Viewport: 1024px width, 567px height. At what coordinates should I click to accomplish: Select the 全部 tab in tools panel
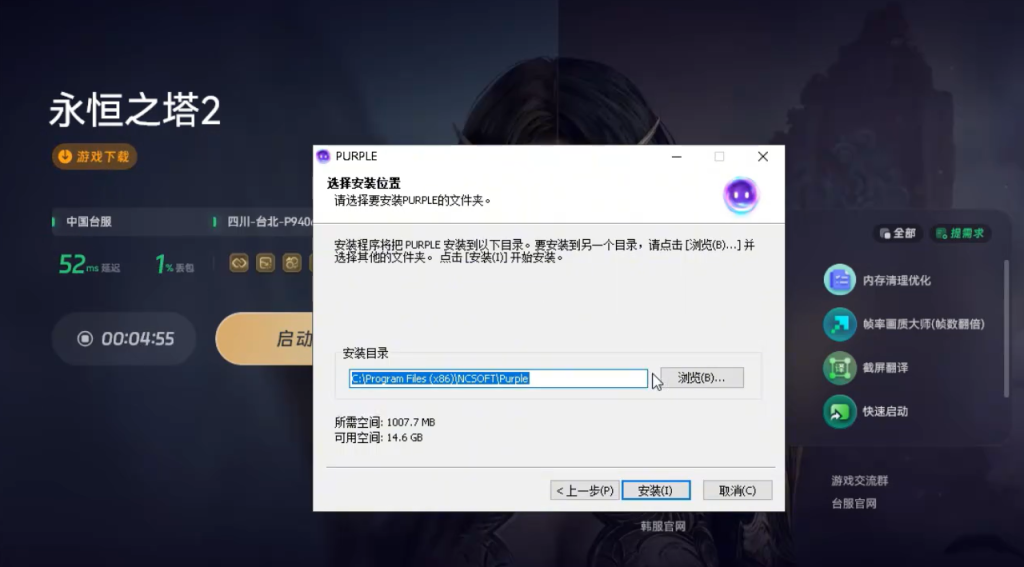click(897, 233)
